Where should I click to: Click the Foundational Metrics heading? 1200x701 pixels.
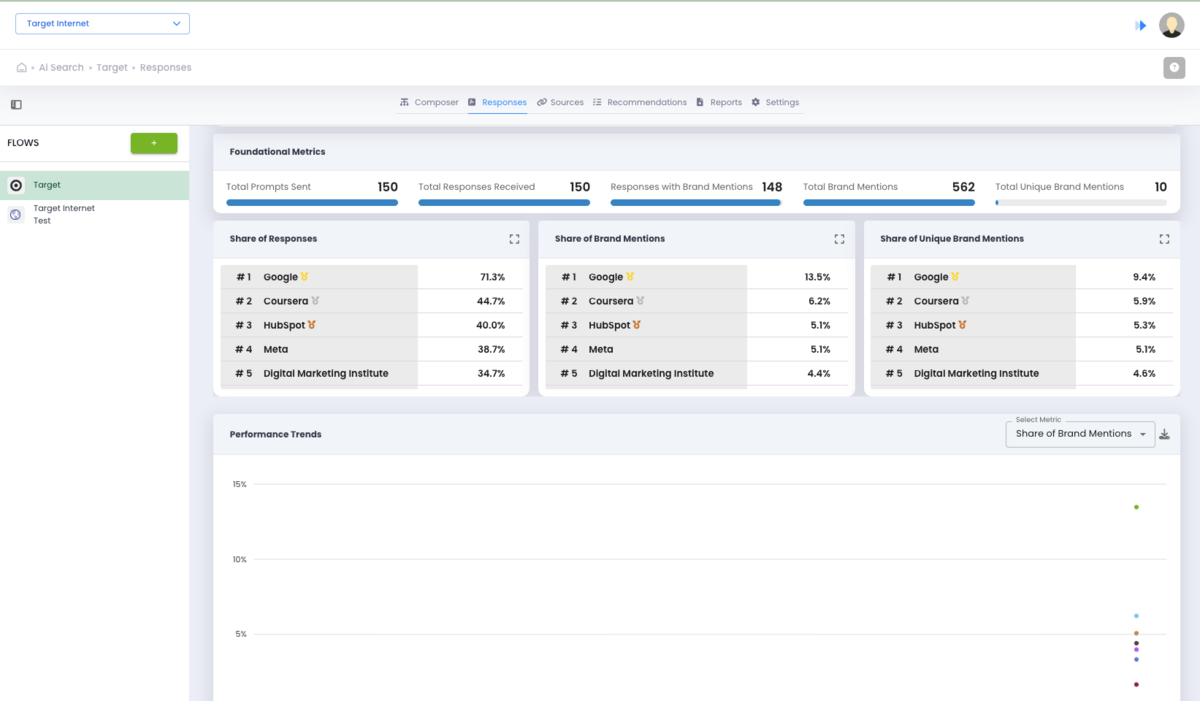point(277,152)
